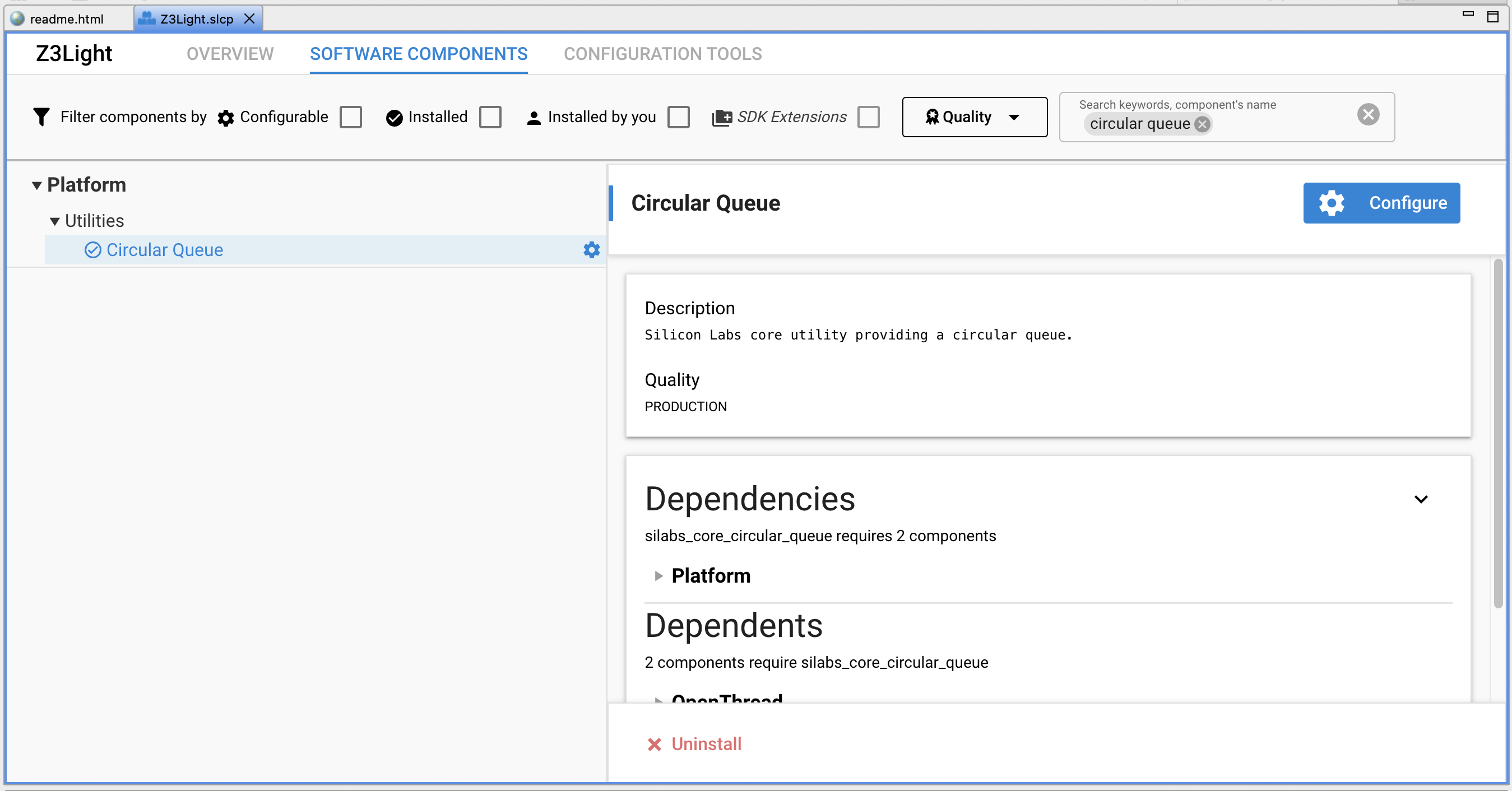Switch to the Overview tab

(x=230, y=54)
